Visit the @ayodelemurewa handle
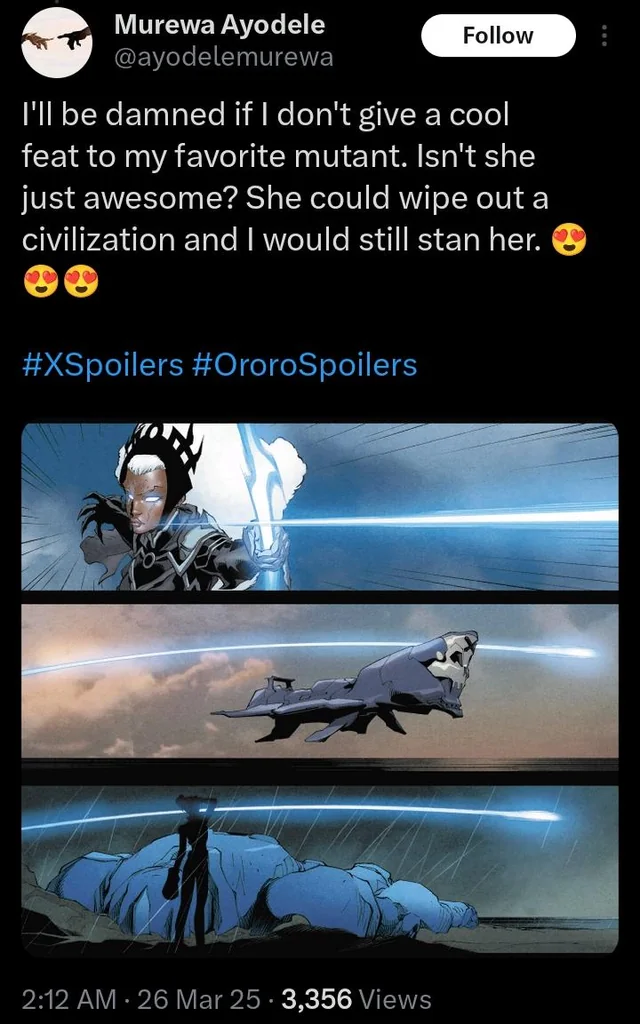The height and width of the screenshot is (1024, 640). 224,57
